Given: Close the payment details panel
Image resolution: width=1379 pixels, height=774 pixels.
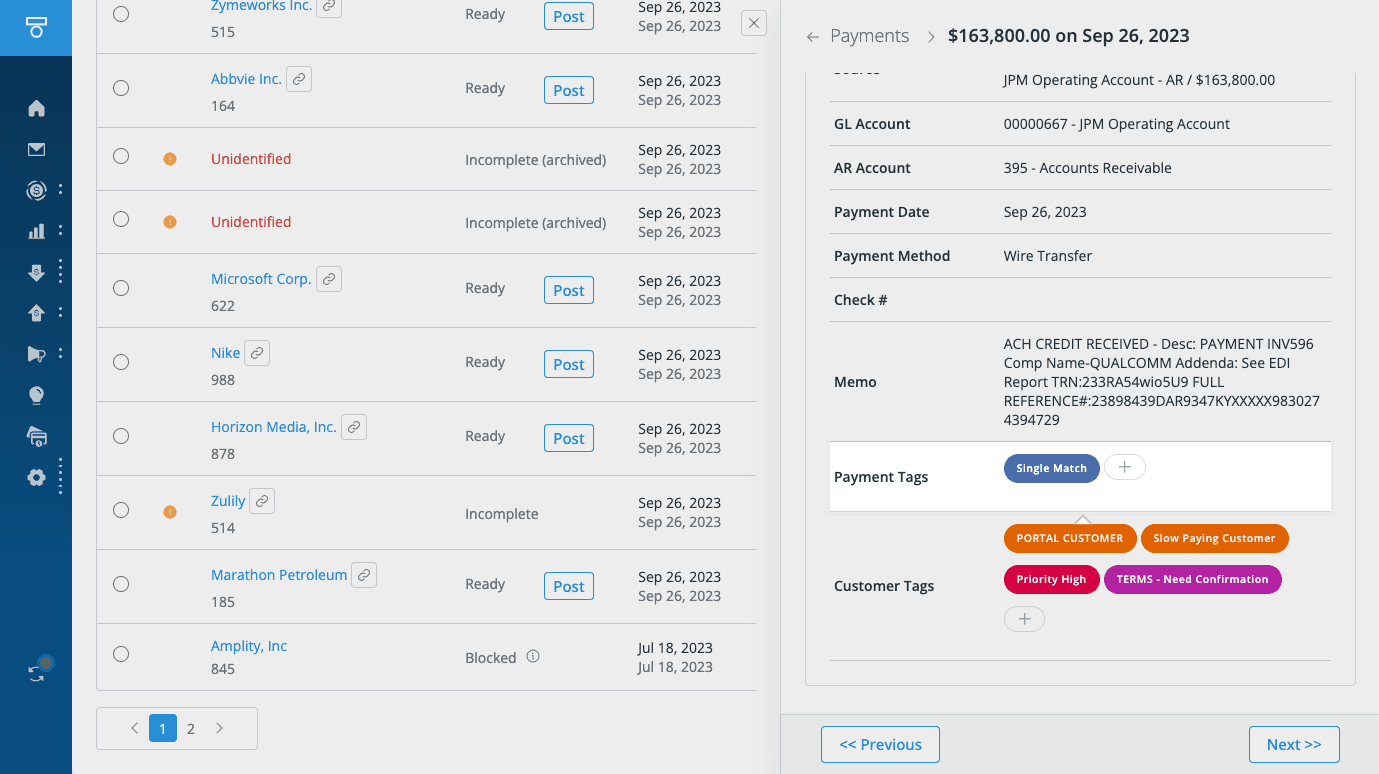Looking at the screenshot, I should coord(754,23).
